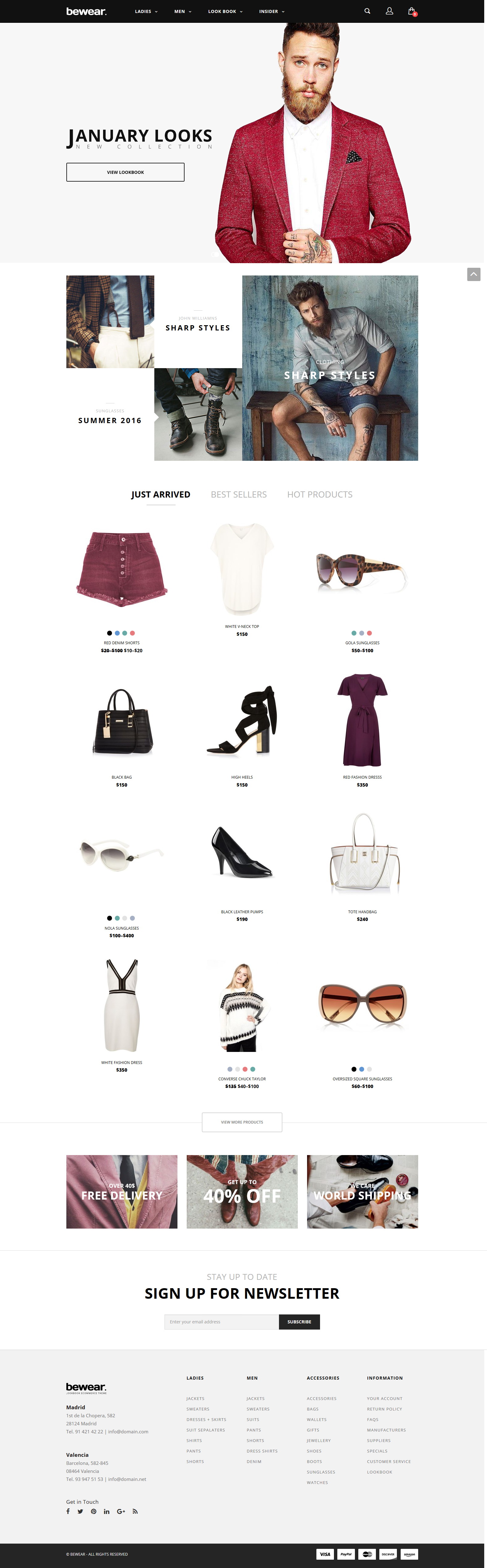Click the Pinterest icon in footer
Image resolution: width=487 pixels, height=1568 pixels.
(x=94, y=1511)
